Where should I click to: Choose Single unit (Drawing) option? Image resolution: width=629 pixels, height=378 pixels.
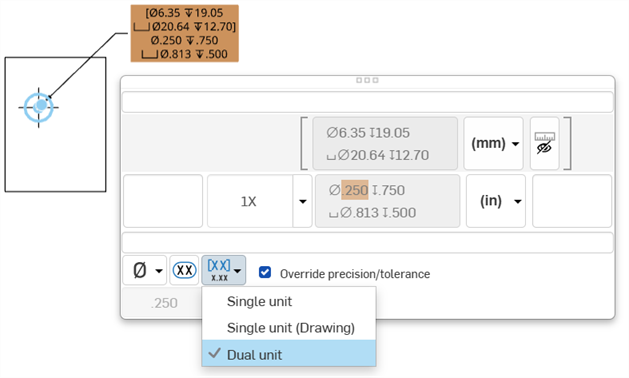pos(289,328)
